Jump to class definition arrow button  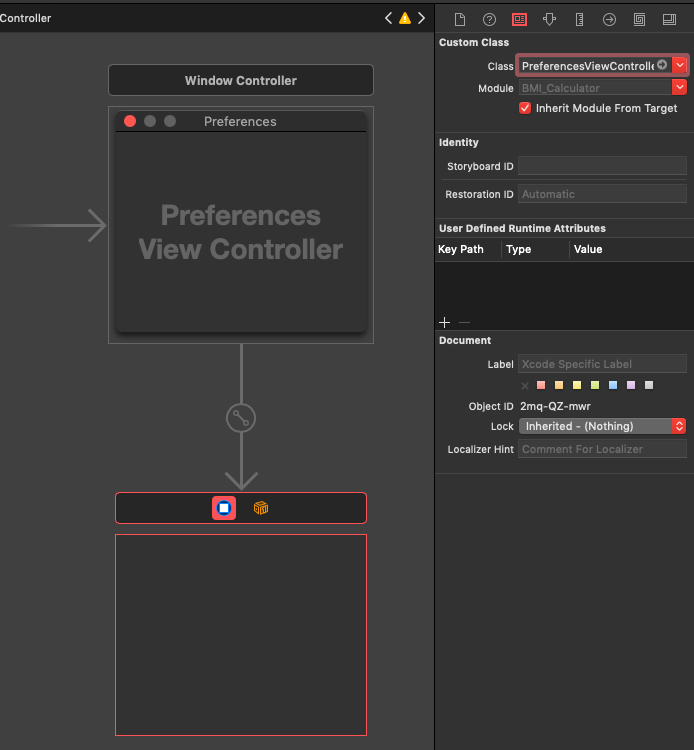click(x=662, y=65)
